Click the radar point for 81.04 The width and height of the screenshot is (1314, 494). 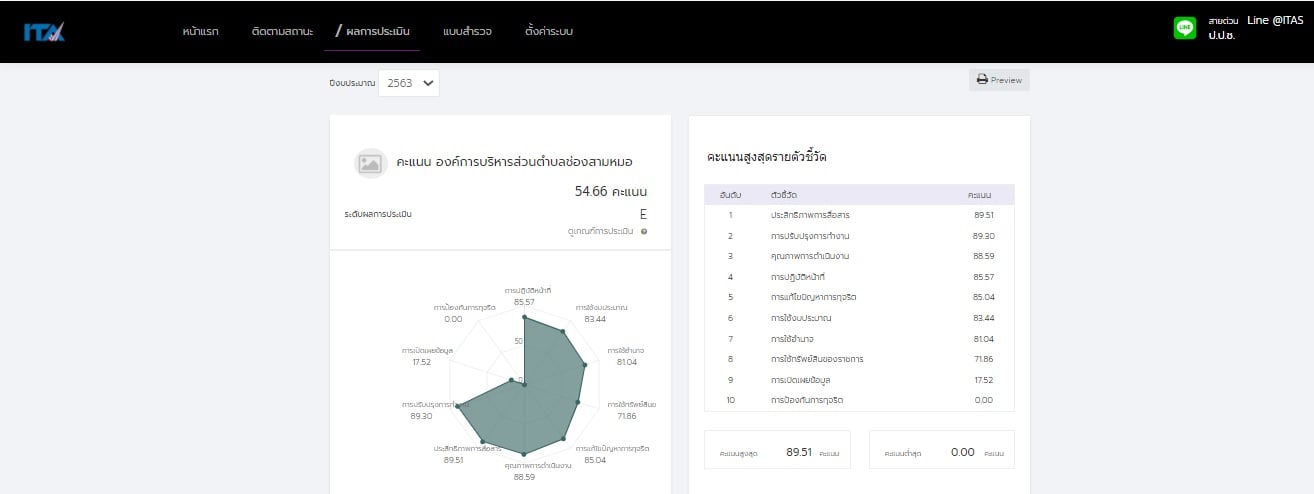point(585,366)
